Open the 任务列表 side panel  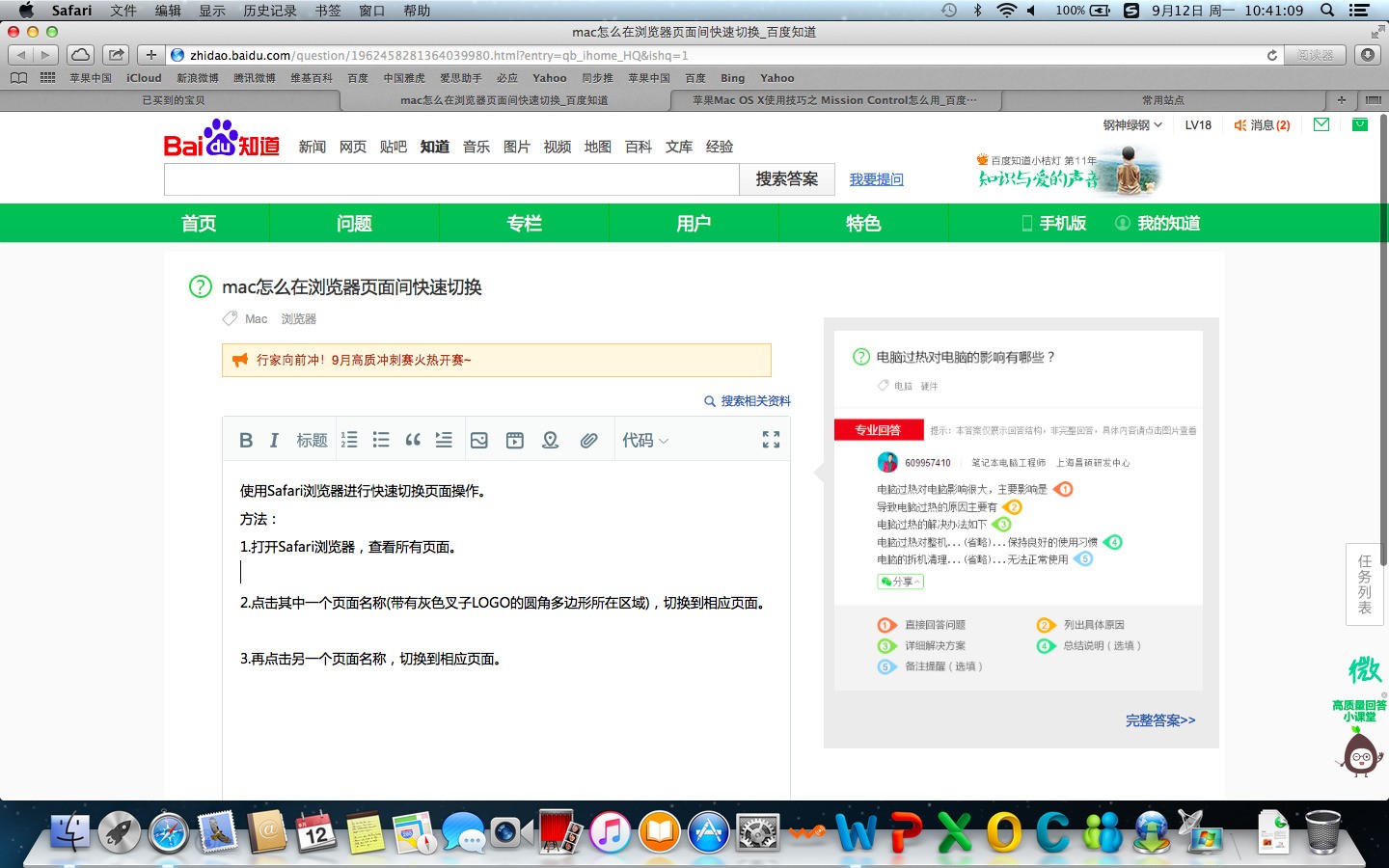1365,584
